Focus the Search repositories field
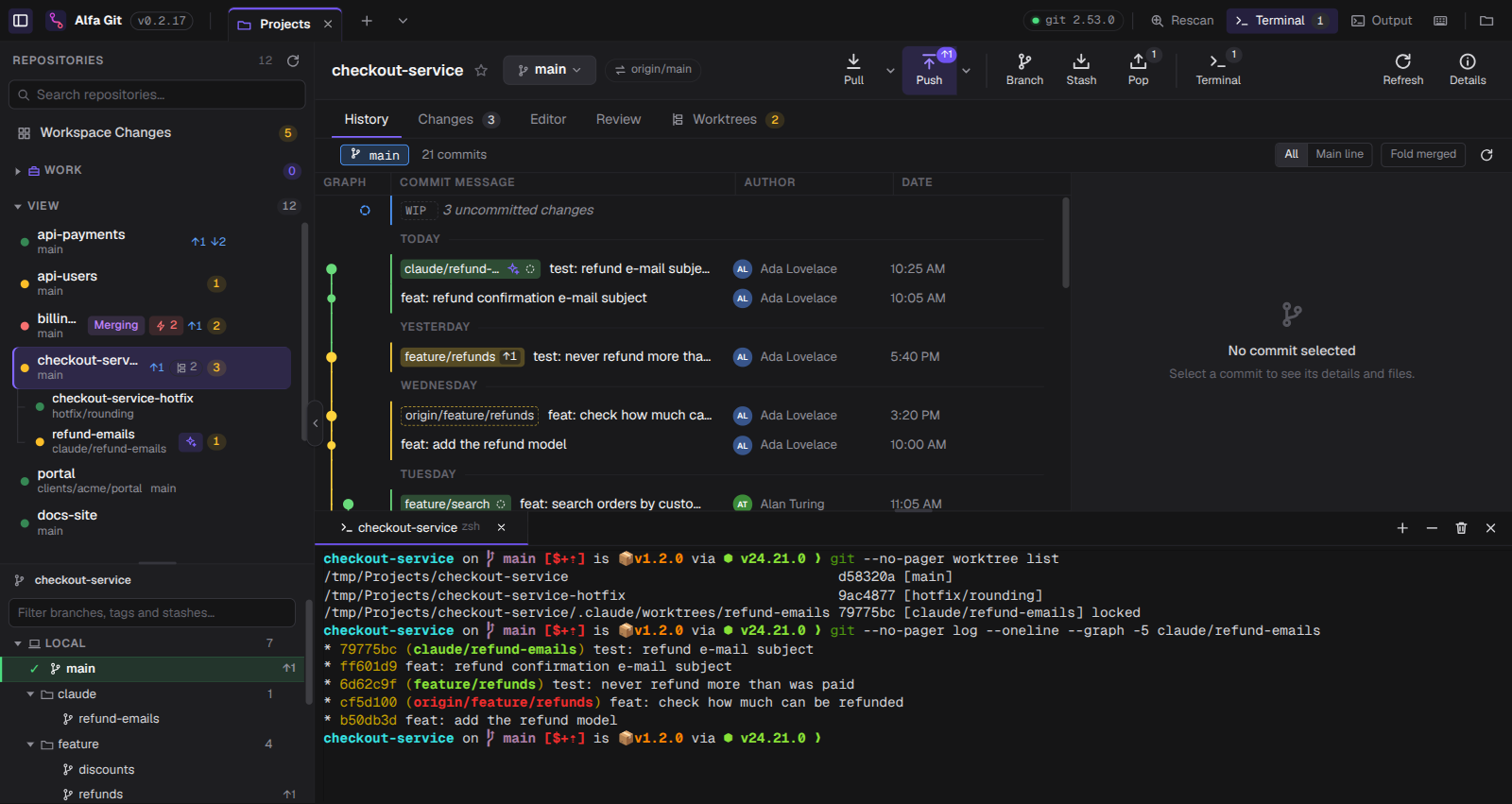The width and height of the screenshot is (1512, 804). (x=157, y=94)
